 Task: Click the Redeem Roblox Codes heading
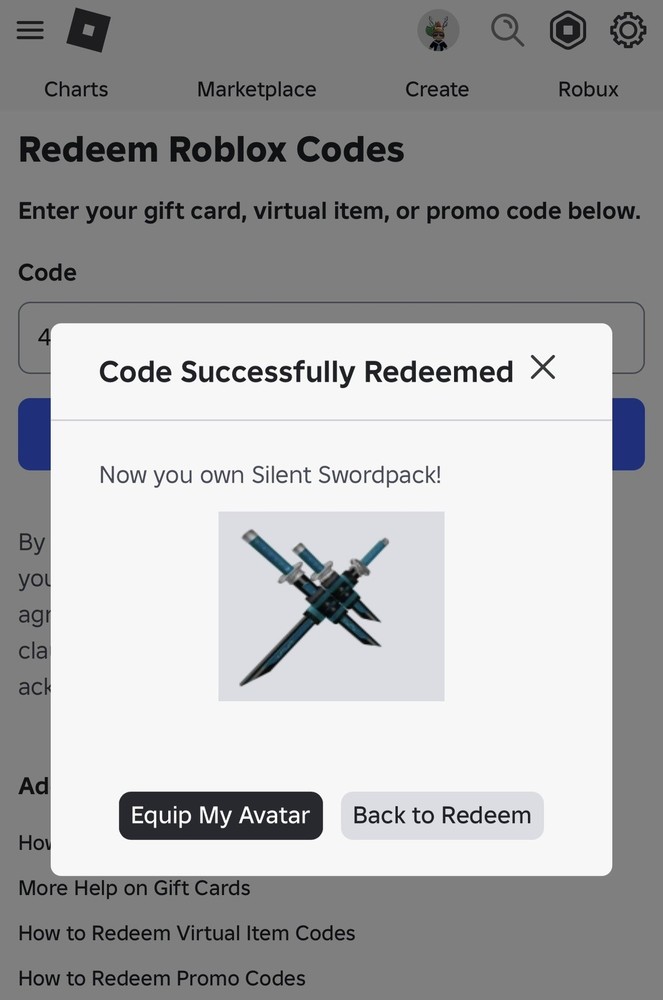[210, 149]
